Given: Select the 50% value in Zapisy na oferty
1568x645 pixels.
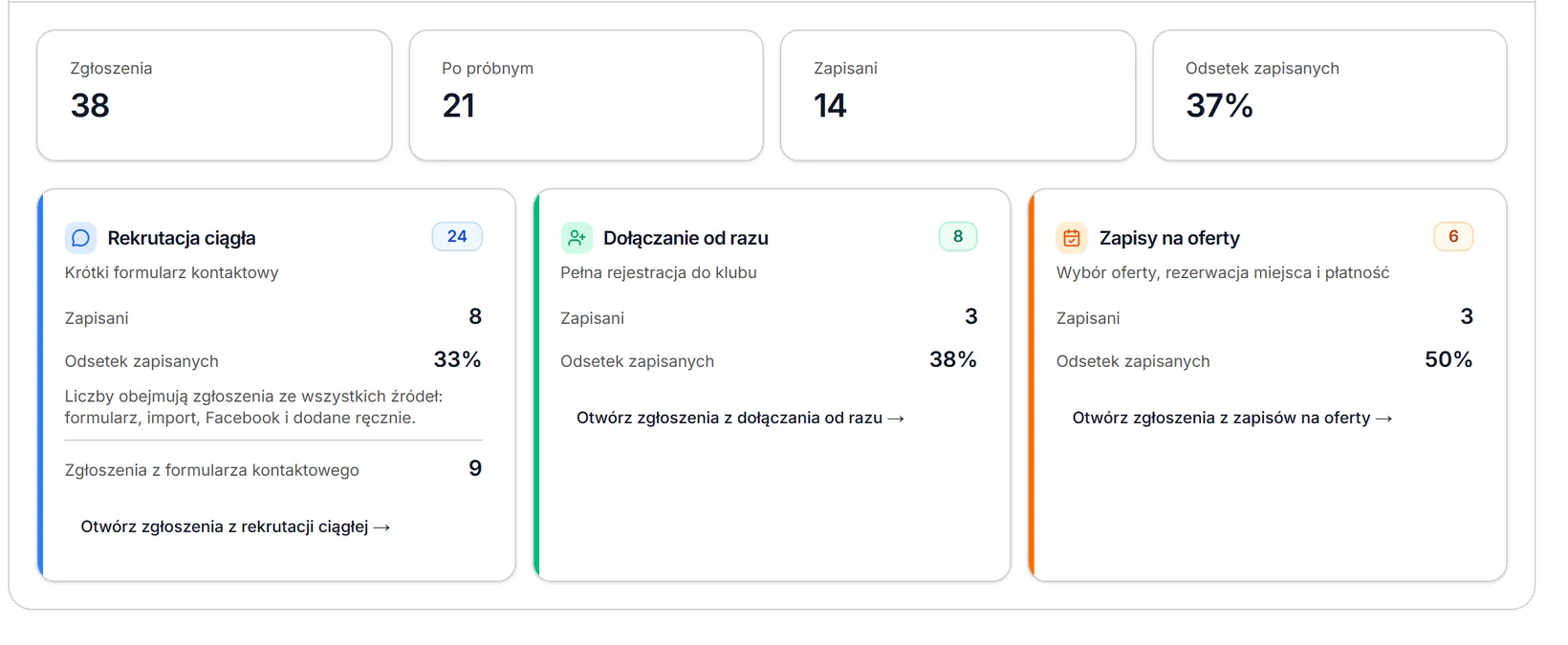Looking at the screenshot, I should [1448, 359].
